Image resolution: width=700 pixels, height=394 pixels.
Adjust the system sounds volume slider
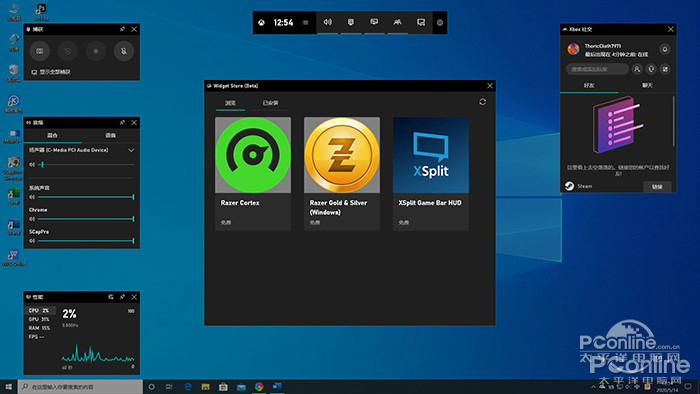pyautogui.click(x=87, y=197)
